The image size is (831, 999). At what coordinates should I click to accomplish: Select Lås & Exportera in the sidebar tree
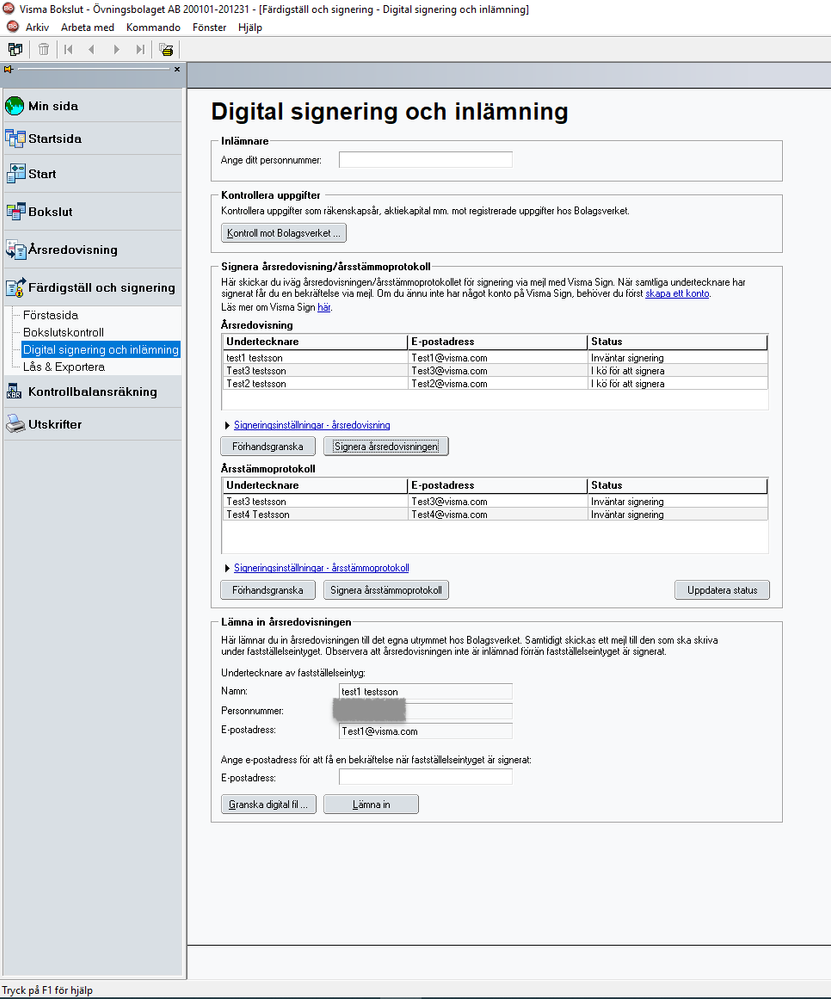click(x=64, y=367)
